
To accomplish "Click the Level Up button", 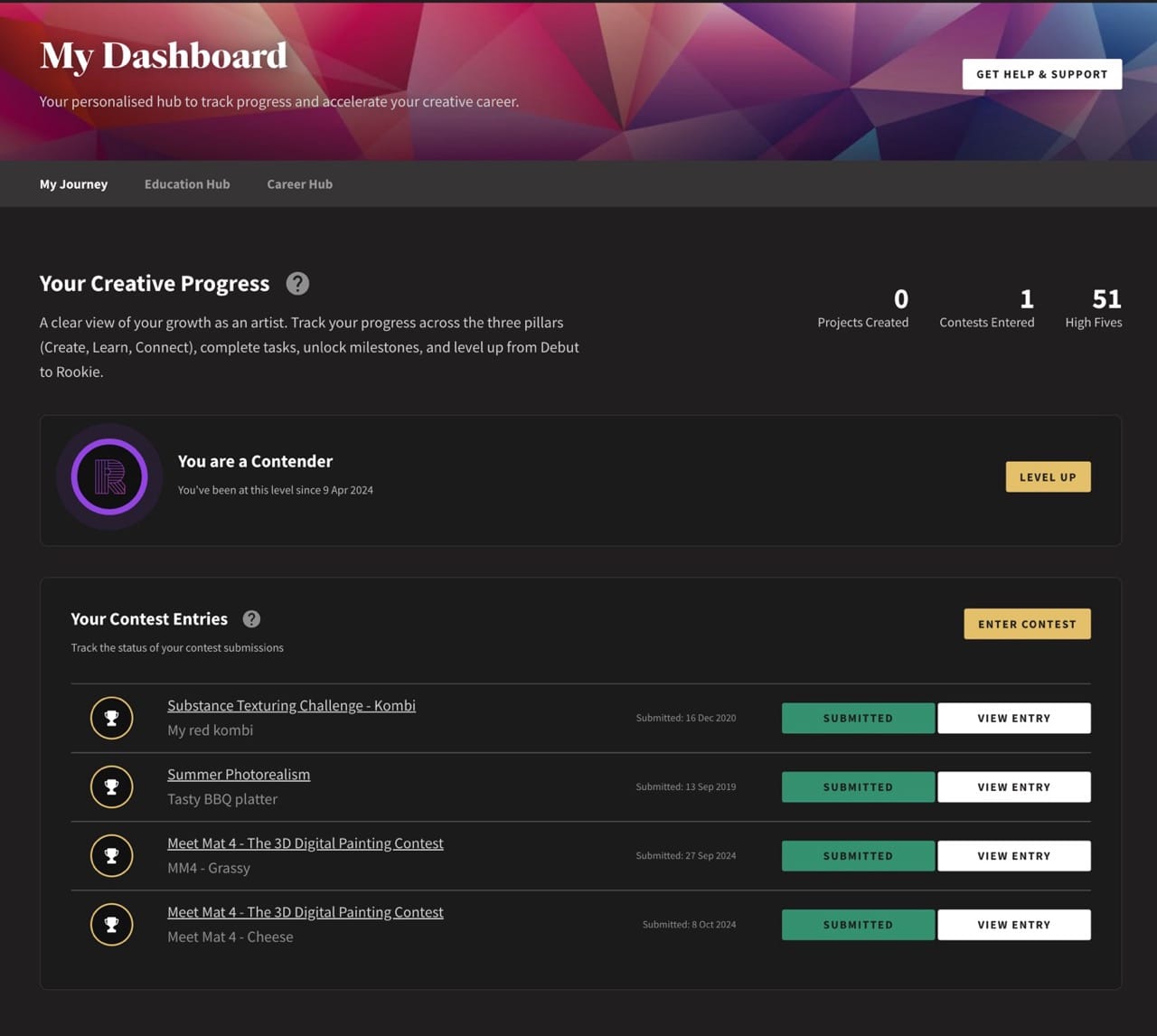I will [x=1048, y=477].
